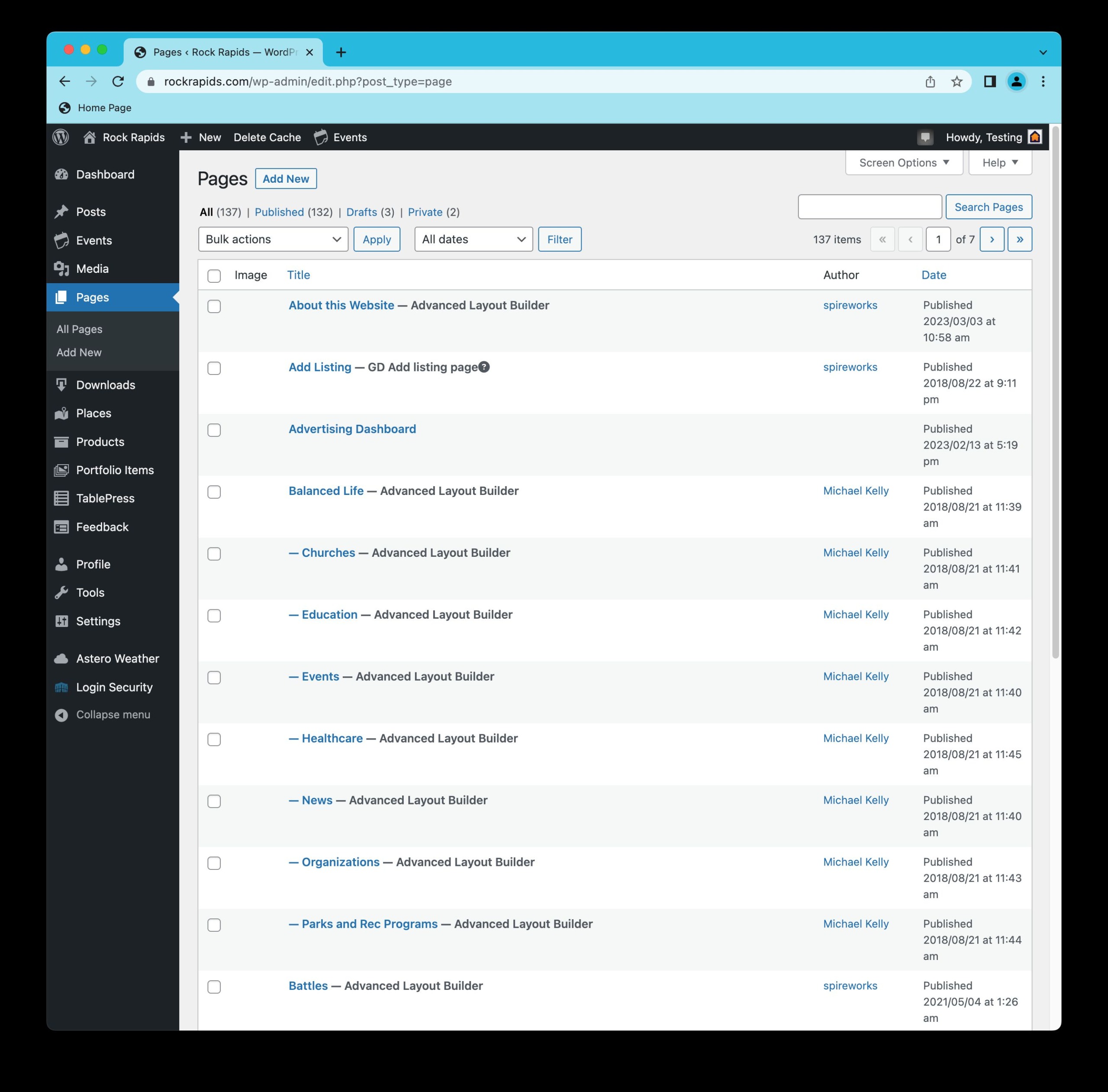Click into the search pages field

(869, 207)
